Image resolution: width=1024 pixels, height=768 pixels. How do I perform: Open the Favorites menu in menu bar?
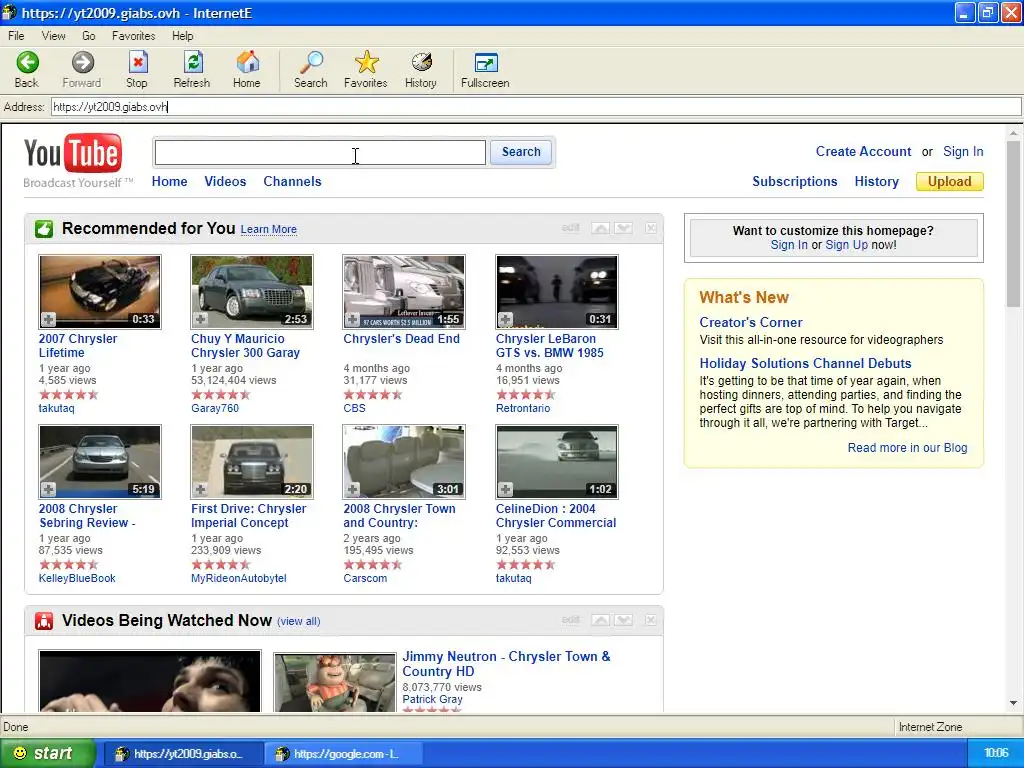133,36
